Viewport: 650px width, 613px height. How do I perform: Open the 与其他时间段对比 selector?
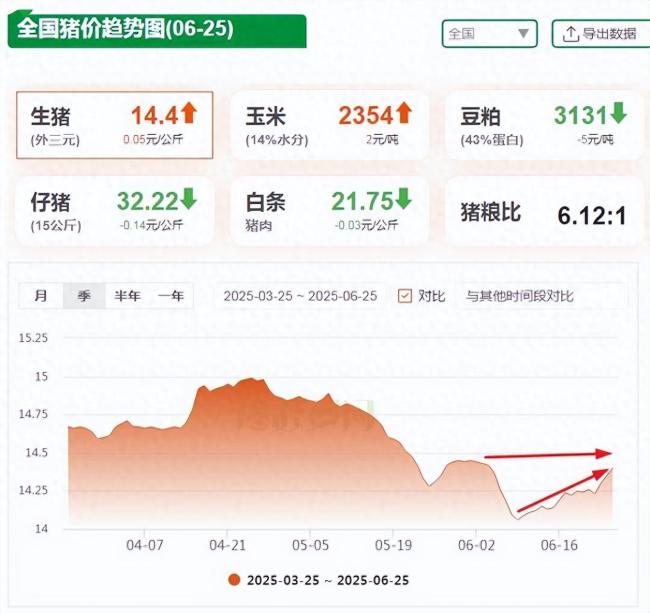tap(540, 296)
